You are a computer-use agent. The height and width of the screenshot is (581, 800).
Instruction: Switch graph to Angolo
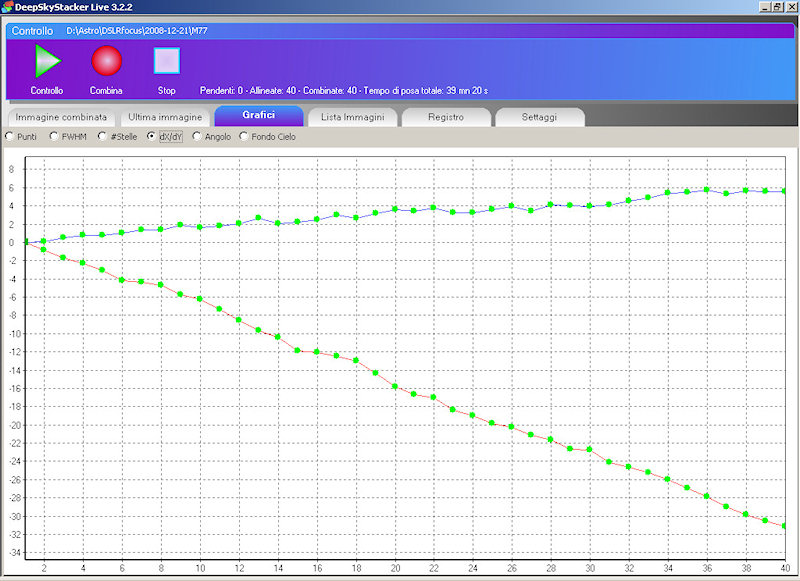pos(196,136)
